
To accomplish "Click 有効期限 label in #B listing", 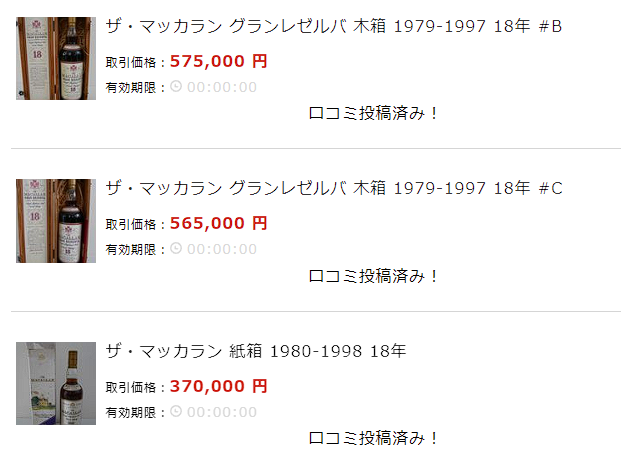I will pyautogui.click(x=133, y=87).
